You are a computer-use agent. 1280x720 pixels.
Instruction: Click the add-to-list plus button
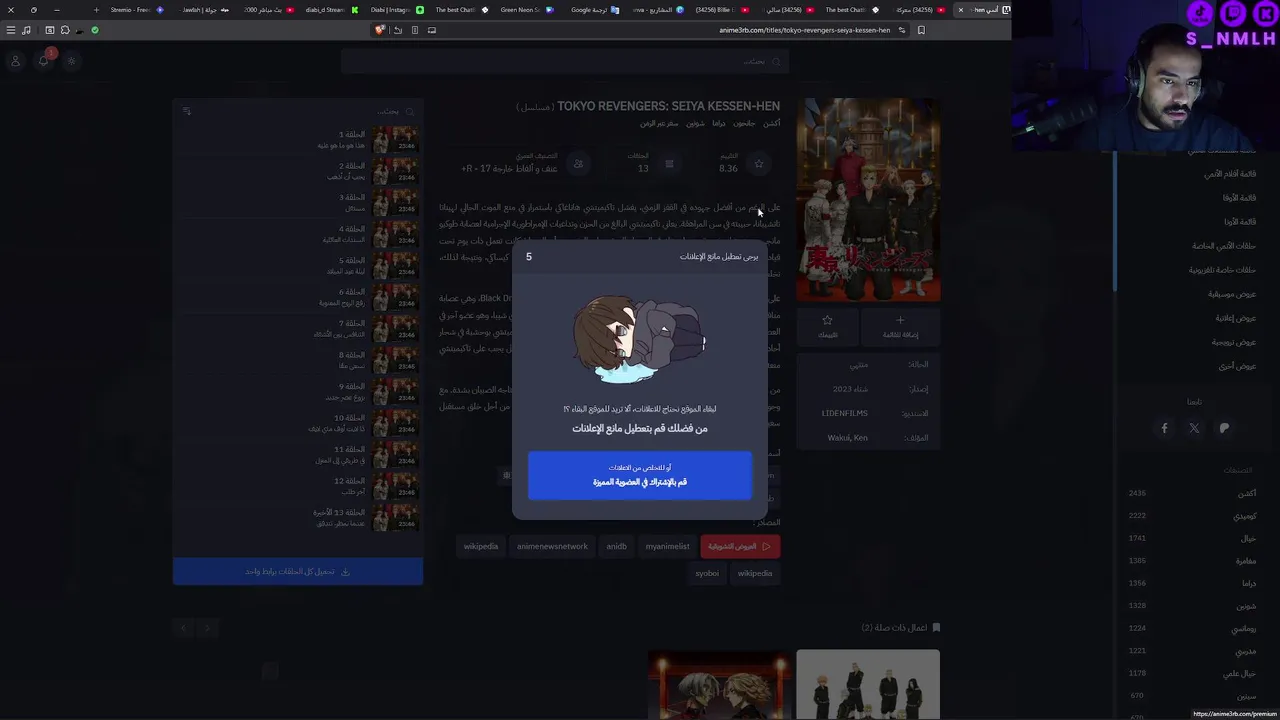(900, 326)
